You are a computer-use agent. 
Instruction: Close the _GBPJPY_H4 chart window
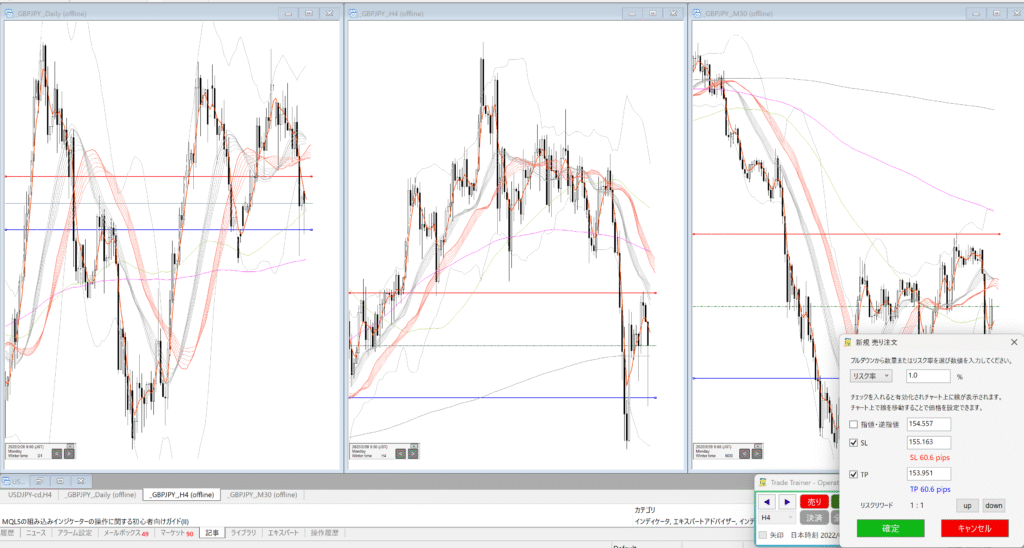[674, 13]
